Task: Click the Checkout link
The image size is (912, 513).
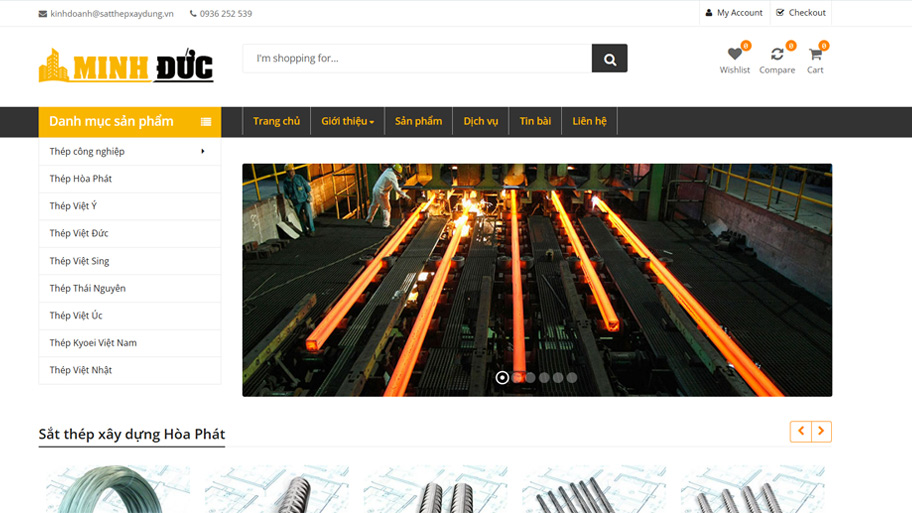Action: tap(807, 13)
